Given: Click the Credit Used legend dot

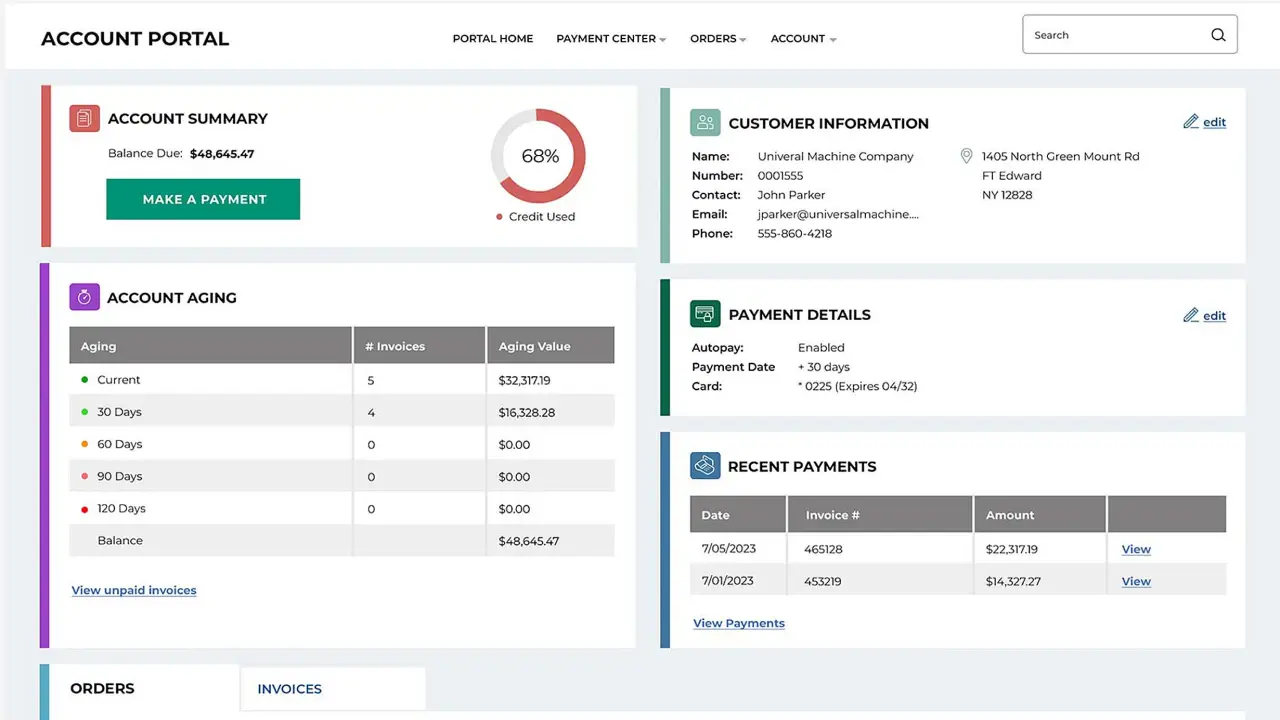Looking at the screenshot, I should click(x=499, y=217).
